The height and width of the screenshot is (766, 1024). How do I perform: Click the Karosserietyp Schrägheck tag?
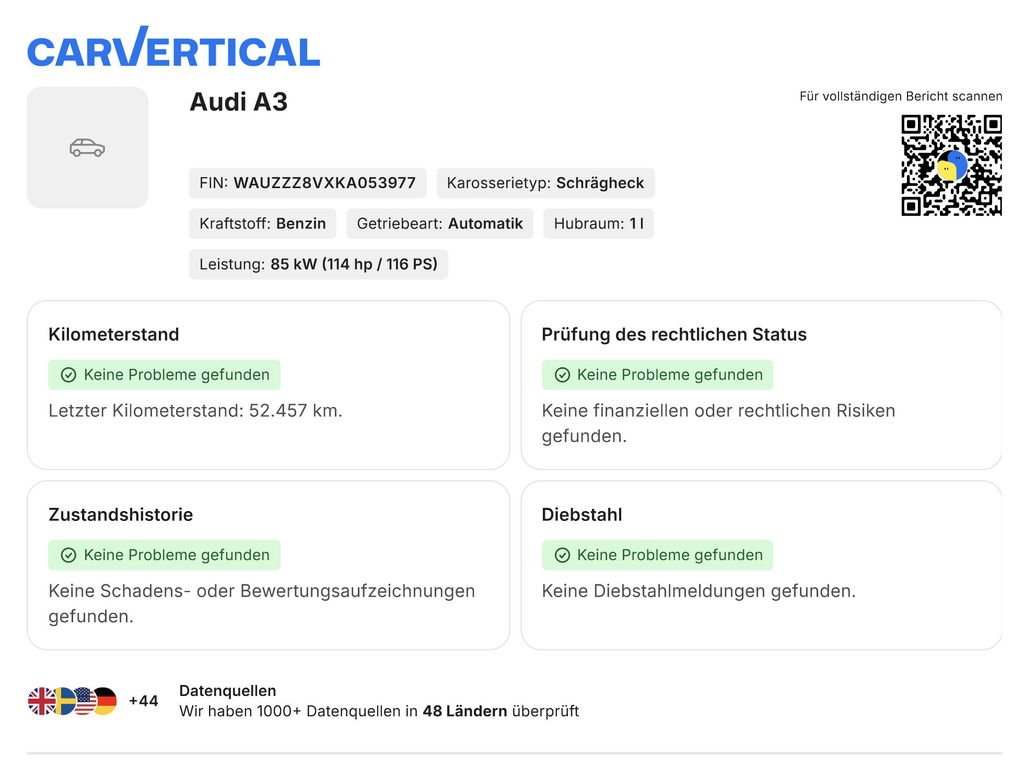pos(545,183)
